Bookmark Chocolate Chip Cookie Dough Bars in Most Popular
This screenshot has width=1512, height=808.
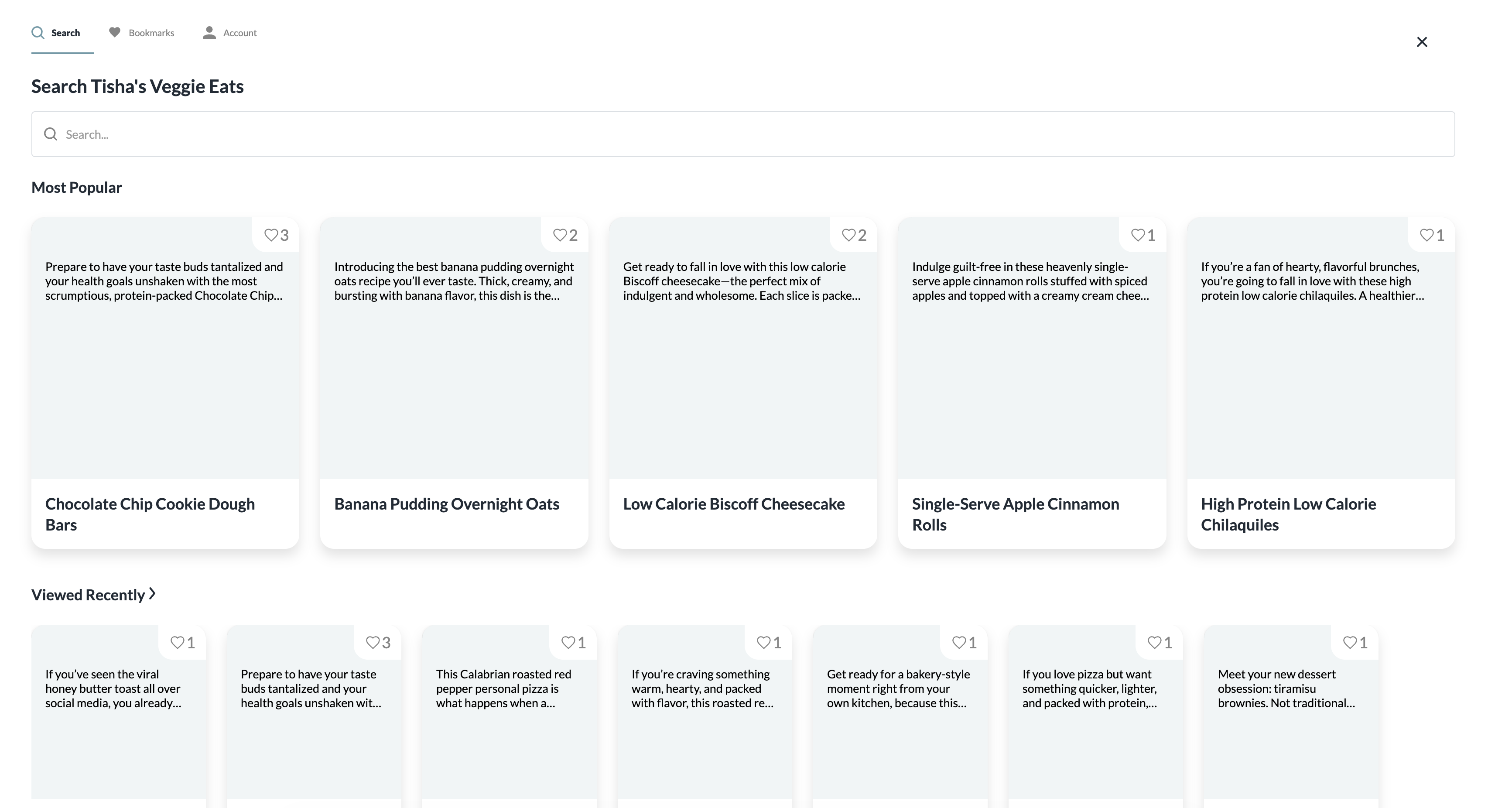(271, 236)
